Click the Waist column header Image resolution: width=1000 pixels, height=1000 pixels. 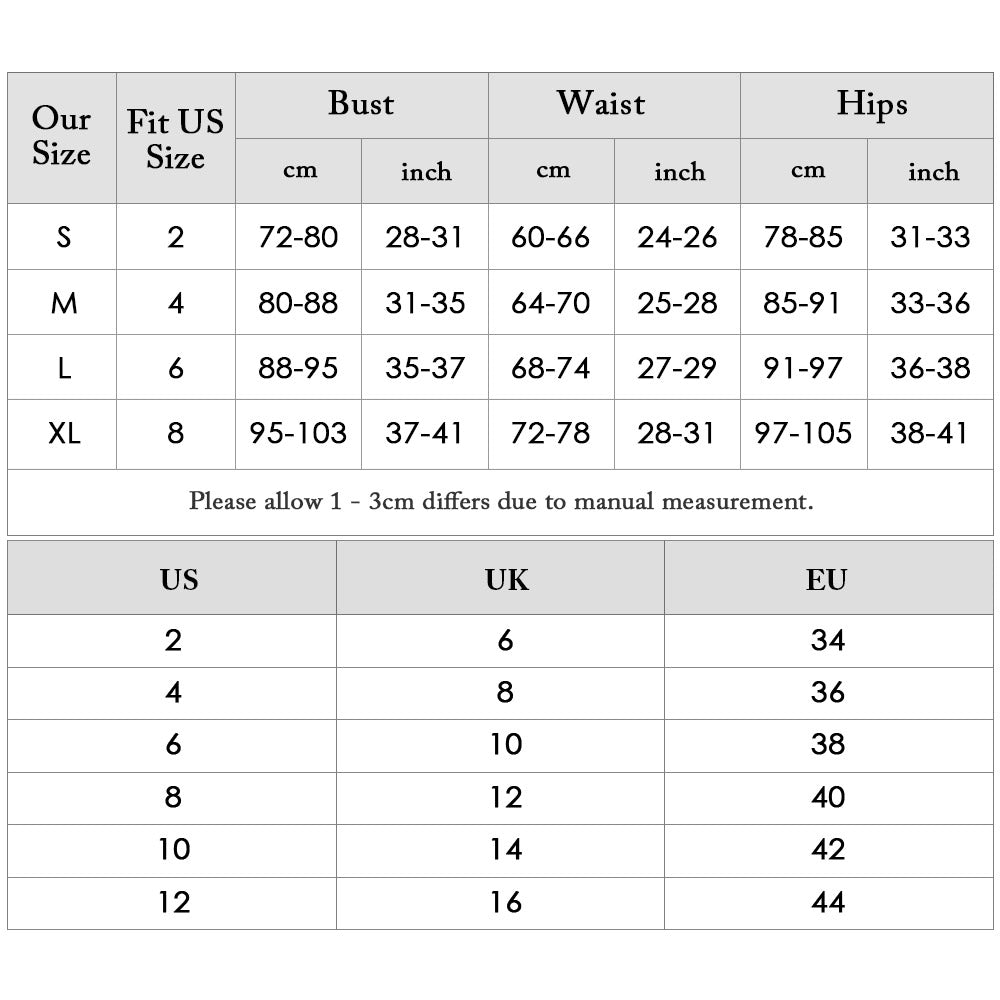pos(601,104)
